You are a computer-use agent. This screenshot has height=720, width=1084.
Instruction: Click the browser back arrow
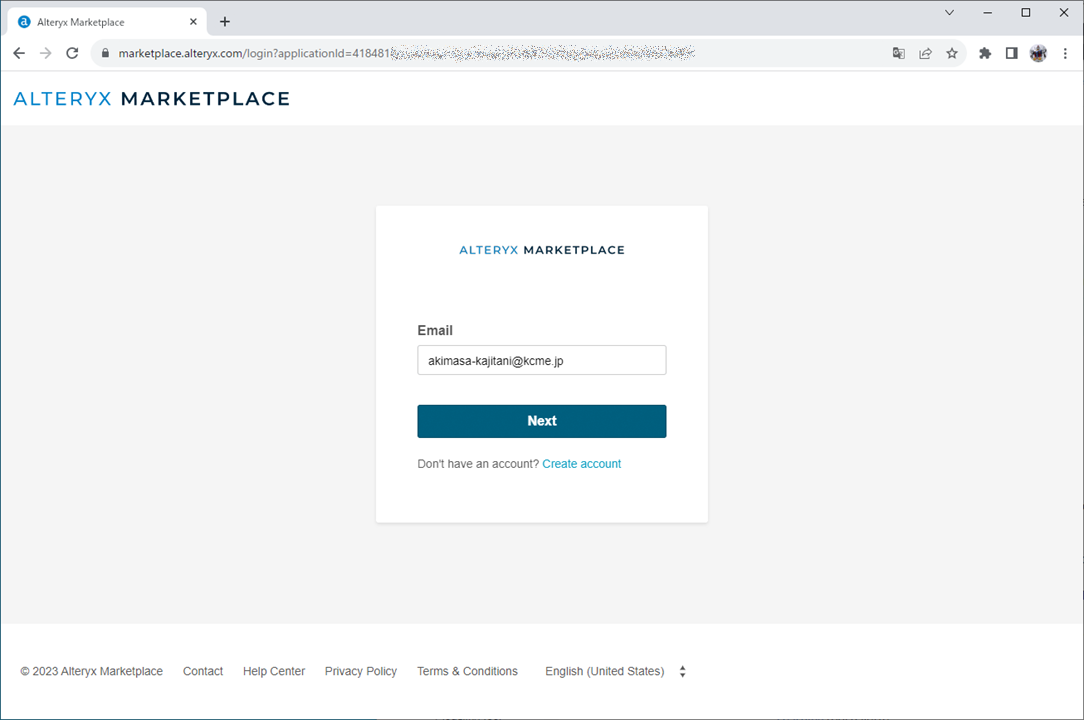click(x=19, y=53)
